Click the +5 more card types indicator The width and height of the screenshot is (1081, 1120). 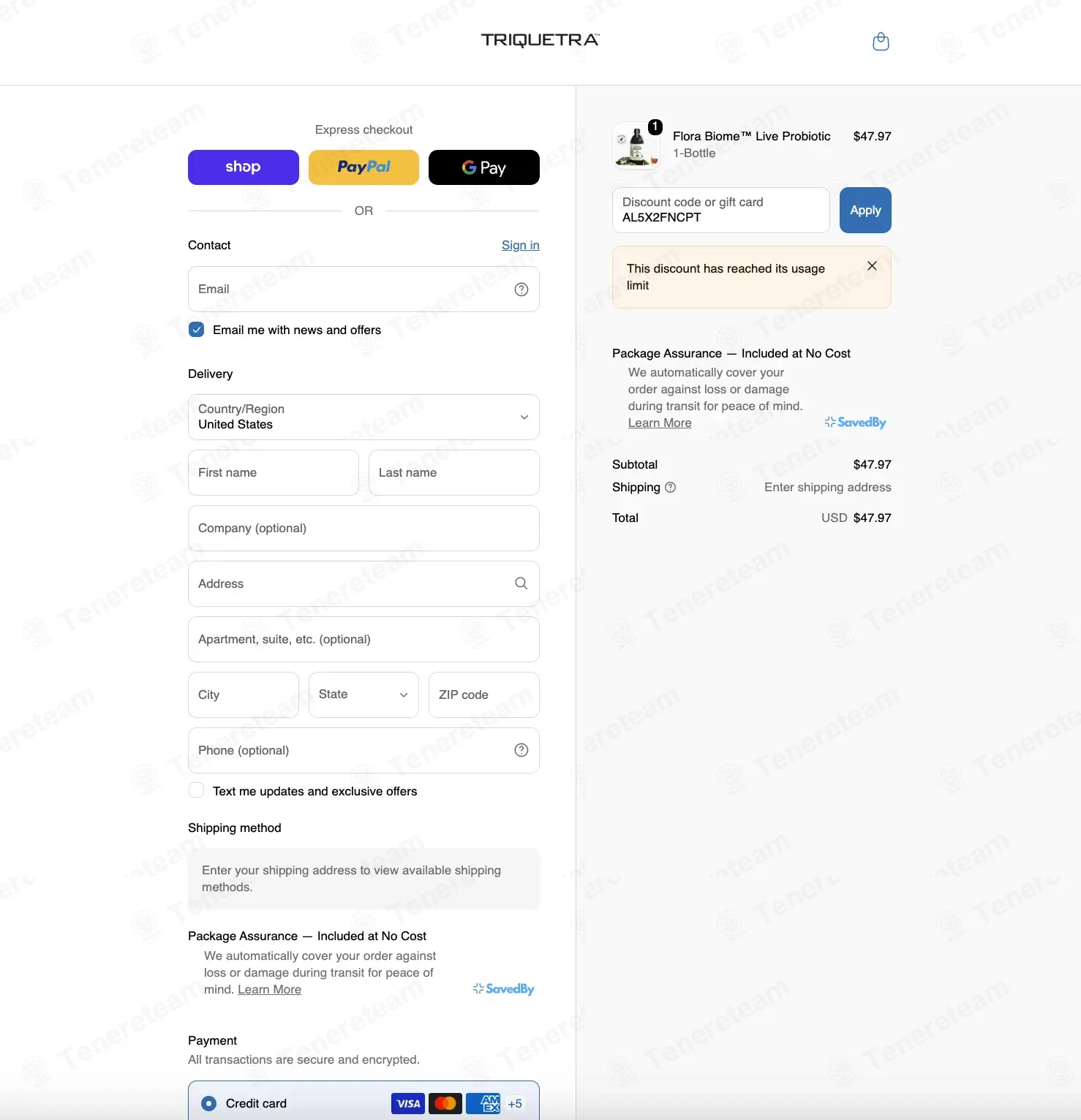(x=515, y=1104)
